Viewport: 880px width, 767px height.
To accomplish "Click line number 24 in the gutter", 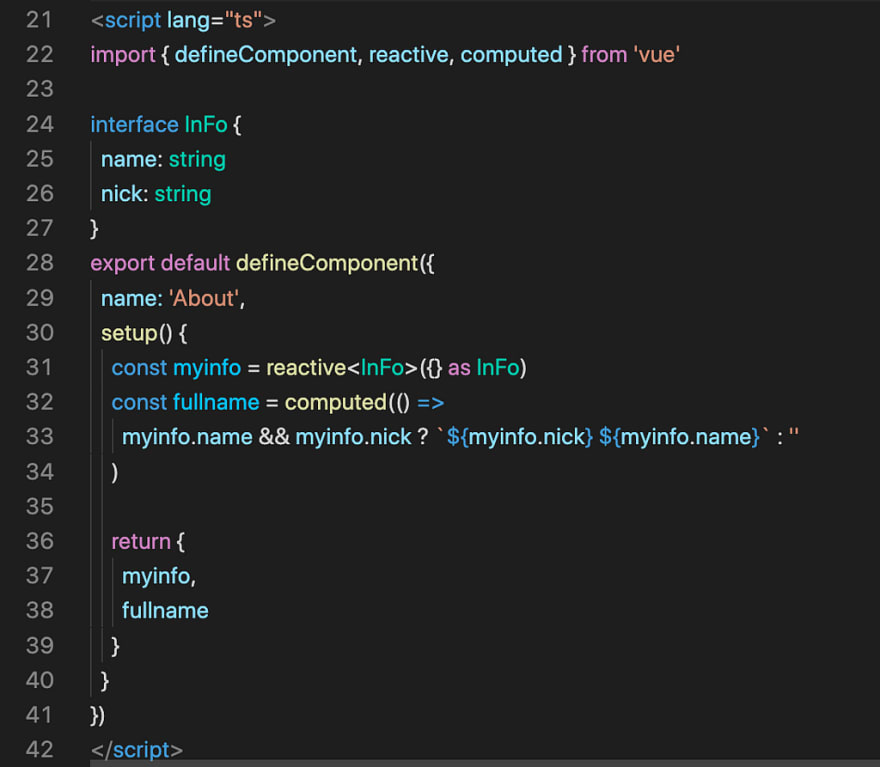I will click(39, 125).
